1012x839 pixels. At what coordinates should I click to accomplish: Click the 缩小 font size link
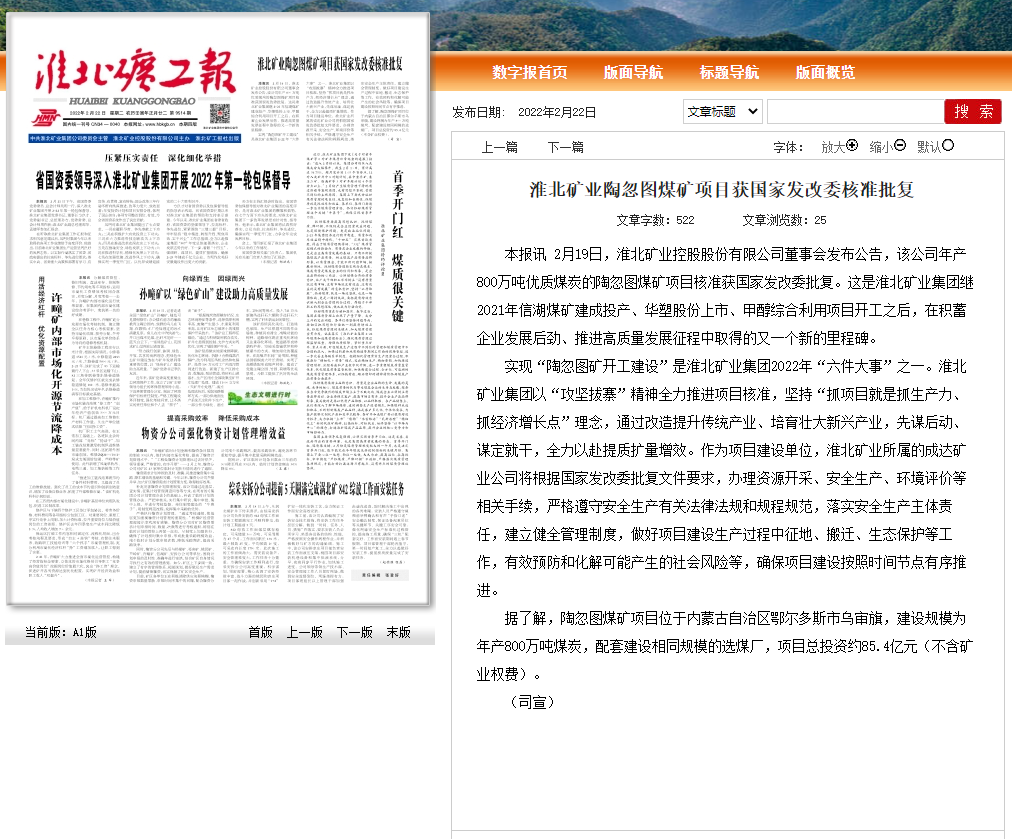pos(881,147)
